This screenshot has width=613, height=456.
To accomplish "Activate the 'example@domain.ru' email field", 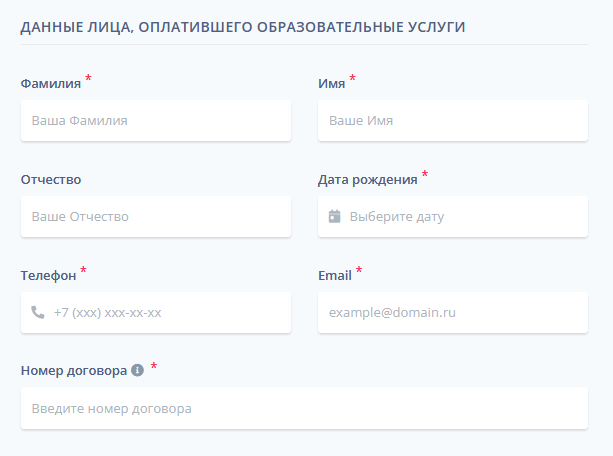I will (x=453, y=312).
